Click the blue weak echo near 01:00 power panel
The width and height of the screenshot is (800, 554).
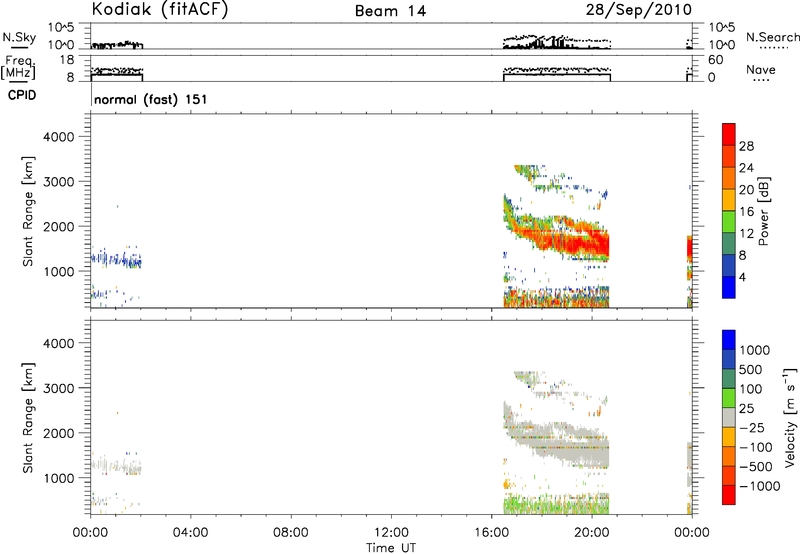(116, 260)
